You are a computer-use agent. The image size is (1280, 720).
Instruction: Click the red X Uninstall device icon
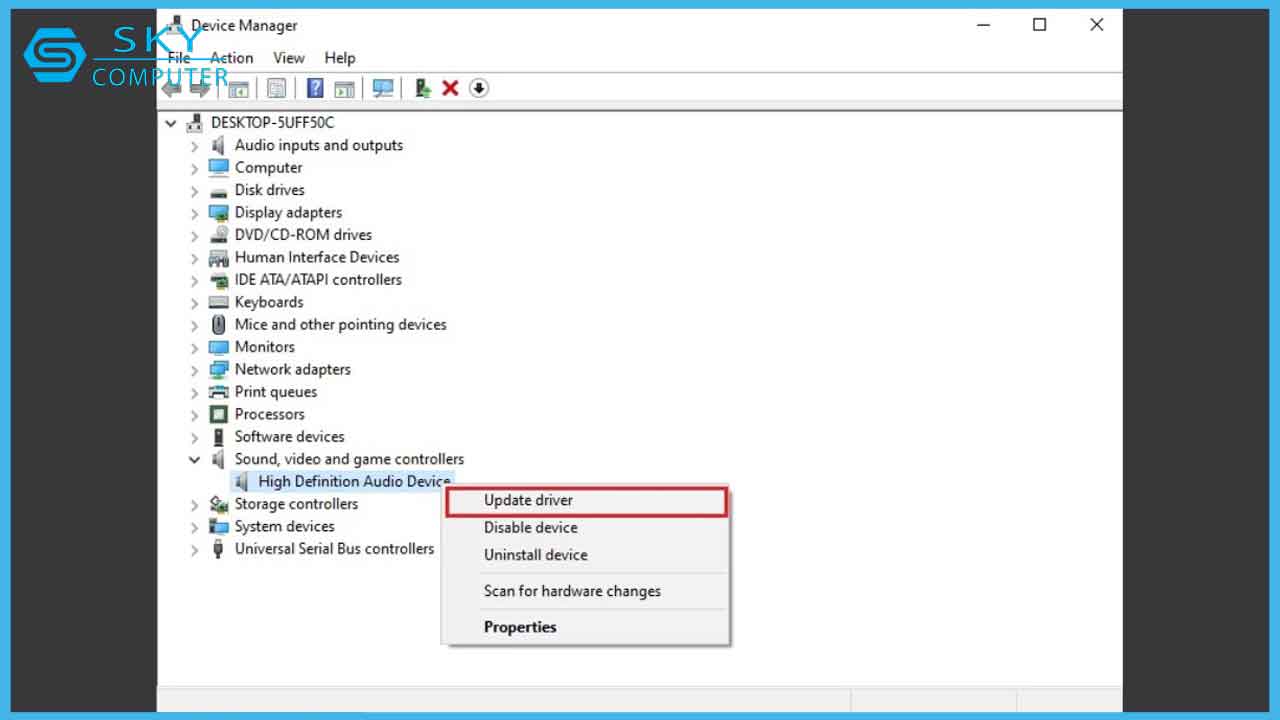[450, 88]
